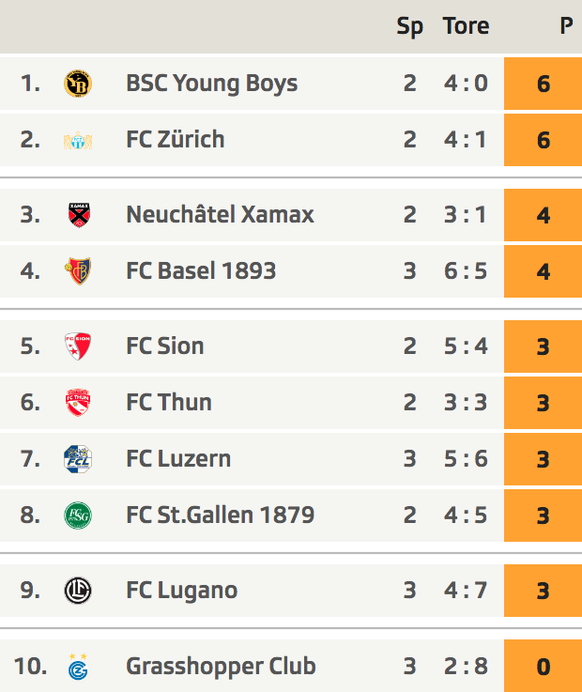This screenshot has height=692, width=582.
Task: Click the orange points cell for FC Lugano
Action: click(543, 590)
